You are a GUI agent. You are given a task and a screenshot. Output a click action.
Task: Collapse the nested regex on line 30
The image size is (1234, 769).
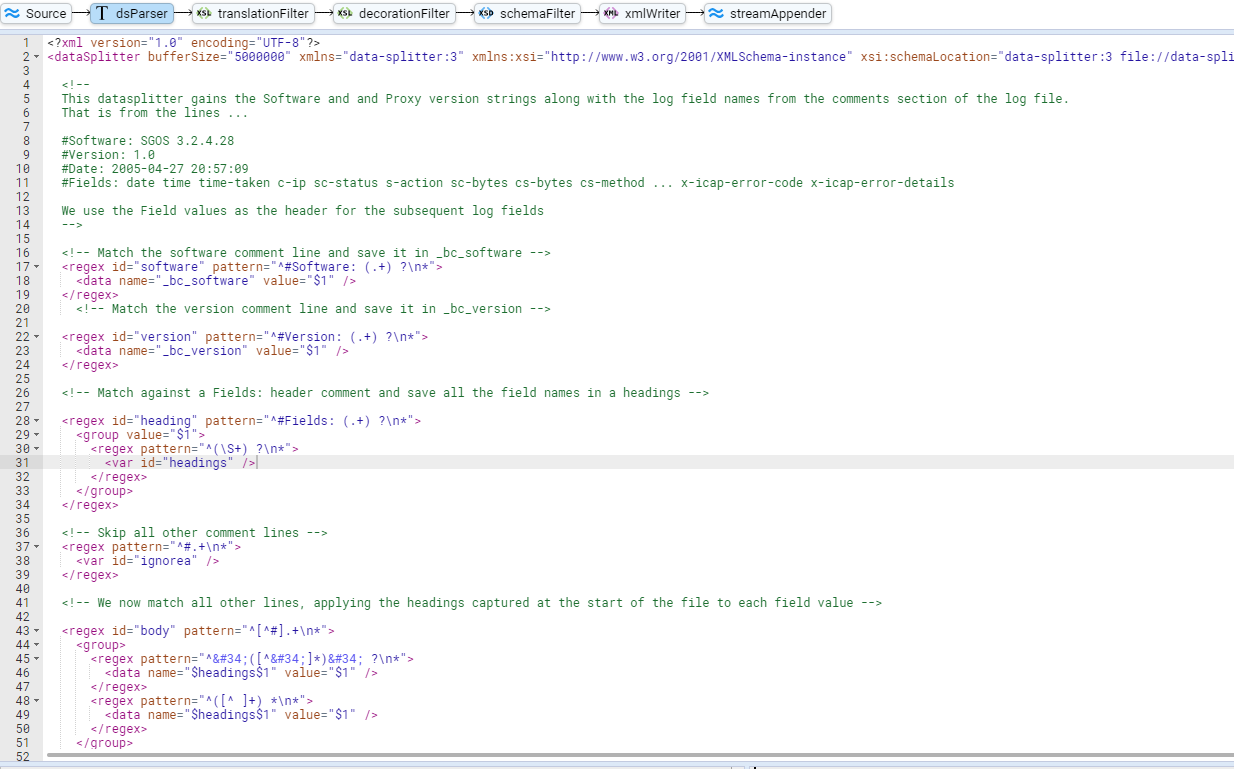tap(37, 449)
